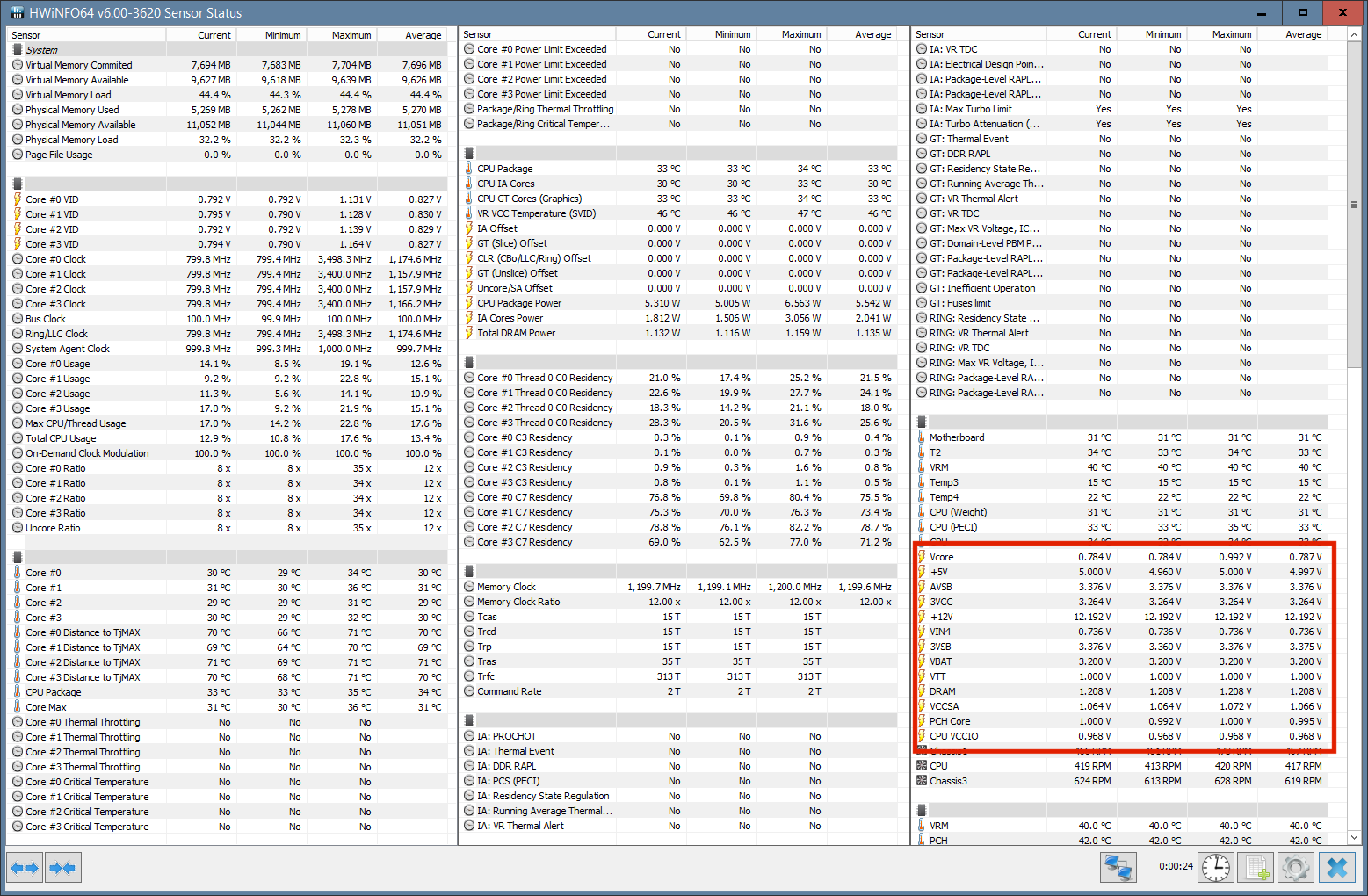The height and width of the screenshot is (896, 1368).
Task: Open sensor settings gear icon
Action: (1296, 868)
